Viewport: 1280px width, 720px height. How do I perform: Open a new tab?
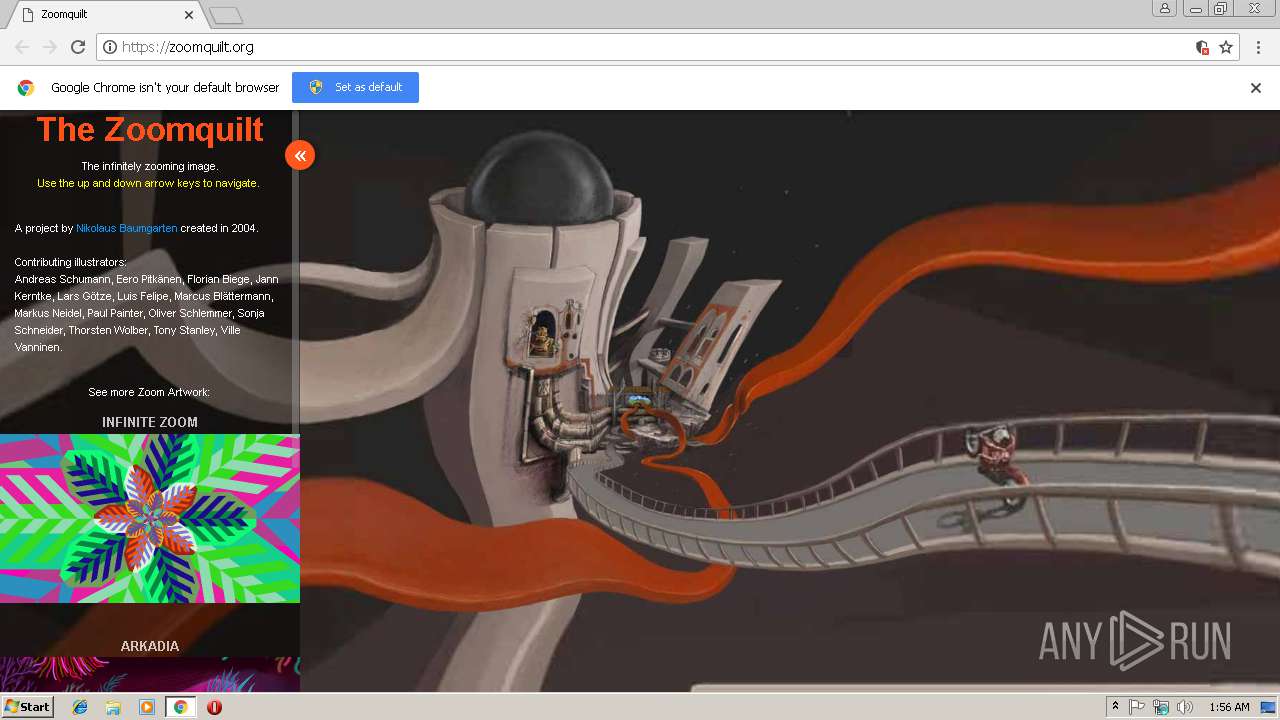[226, 15]
